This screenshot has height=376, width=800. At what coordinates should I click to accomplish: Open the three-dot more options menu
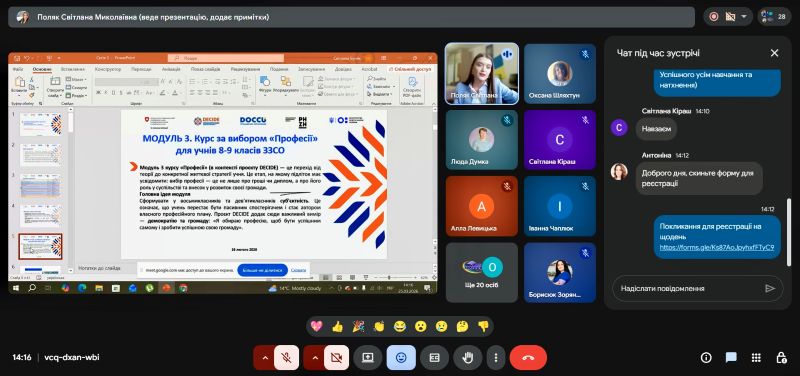[x=495, y=358]
